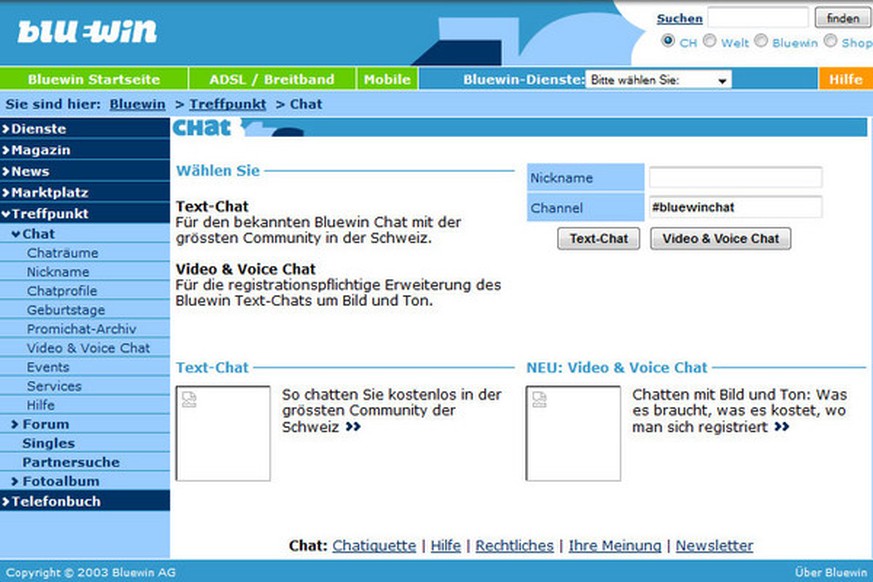Click the arrow icon after 'Schweiz' text

click(353, 427)
